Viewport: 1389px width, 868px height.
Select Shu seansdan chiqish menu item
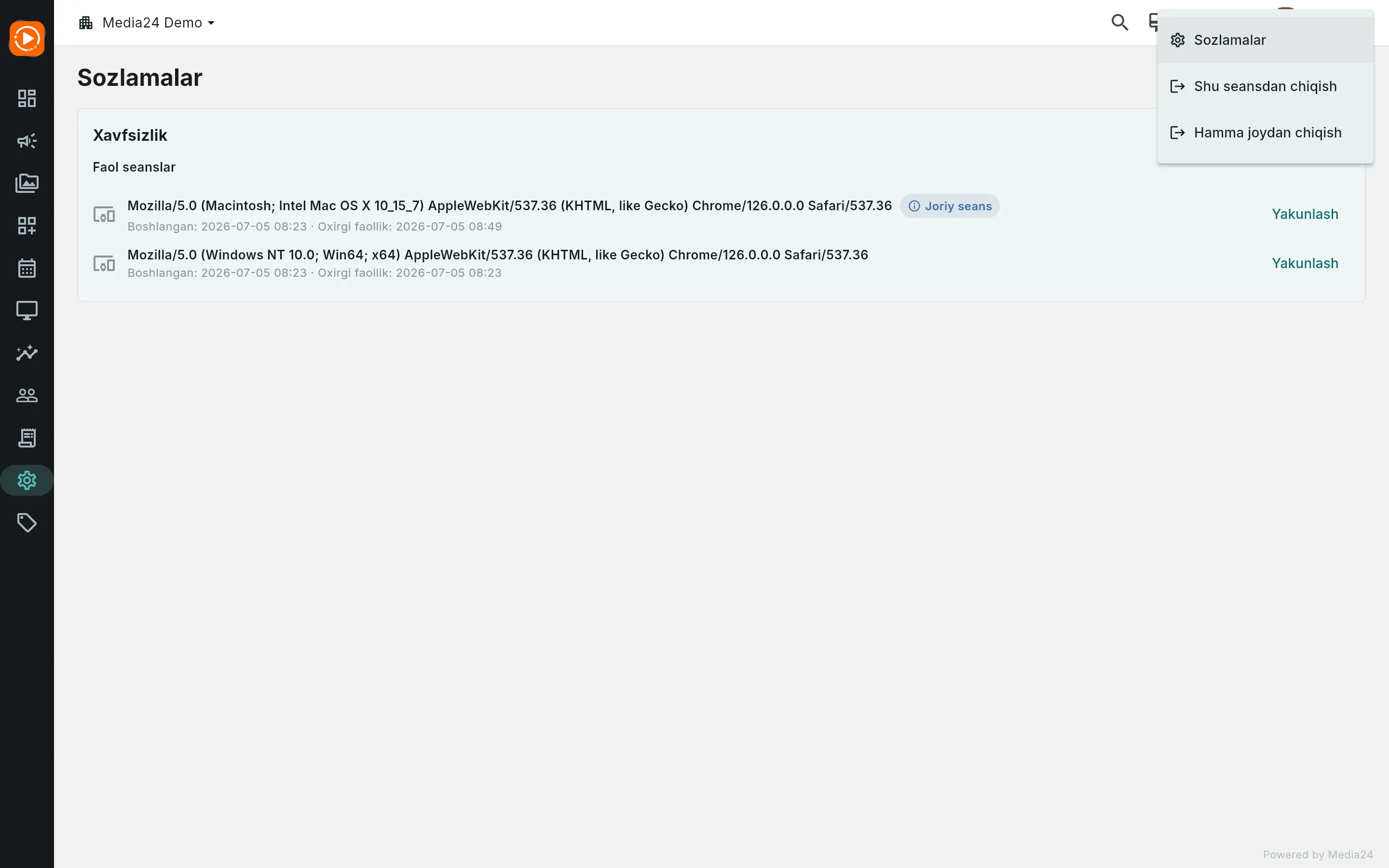click(1265, 86)
